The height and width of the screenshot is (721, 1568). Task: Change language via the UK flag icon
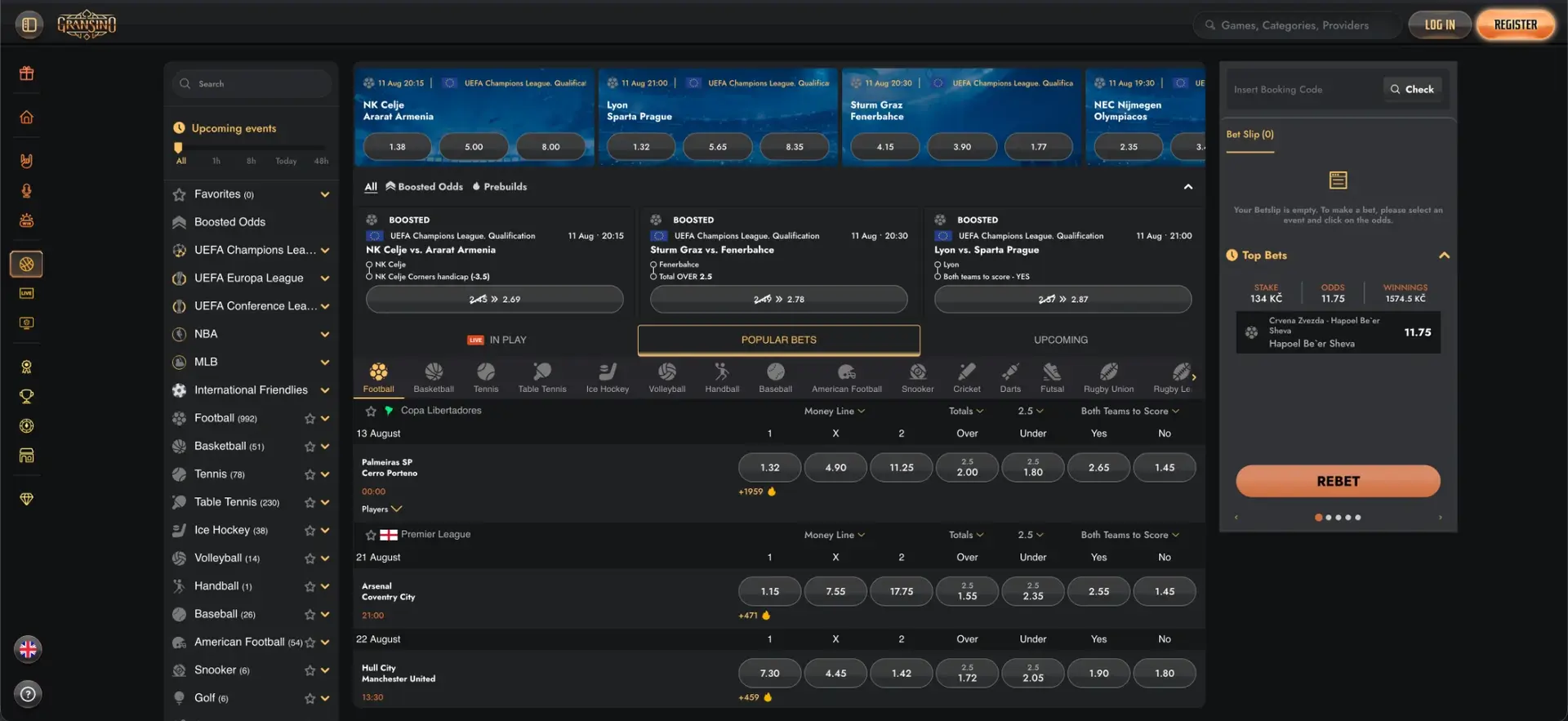[x=28, y=650]
